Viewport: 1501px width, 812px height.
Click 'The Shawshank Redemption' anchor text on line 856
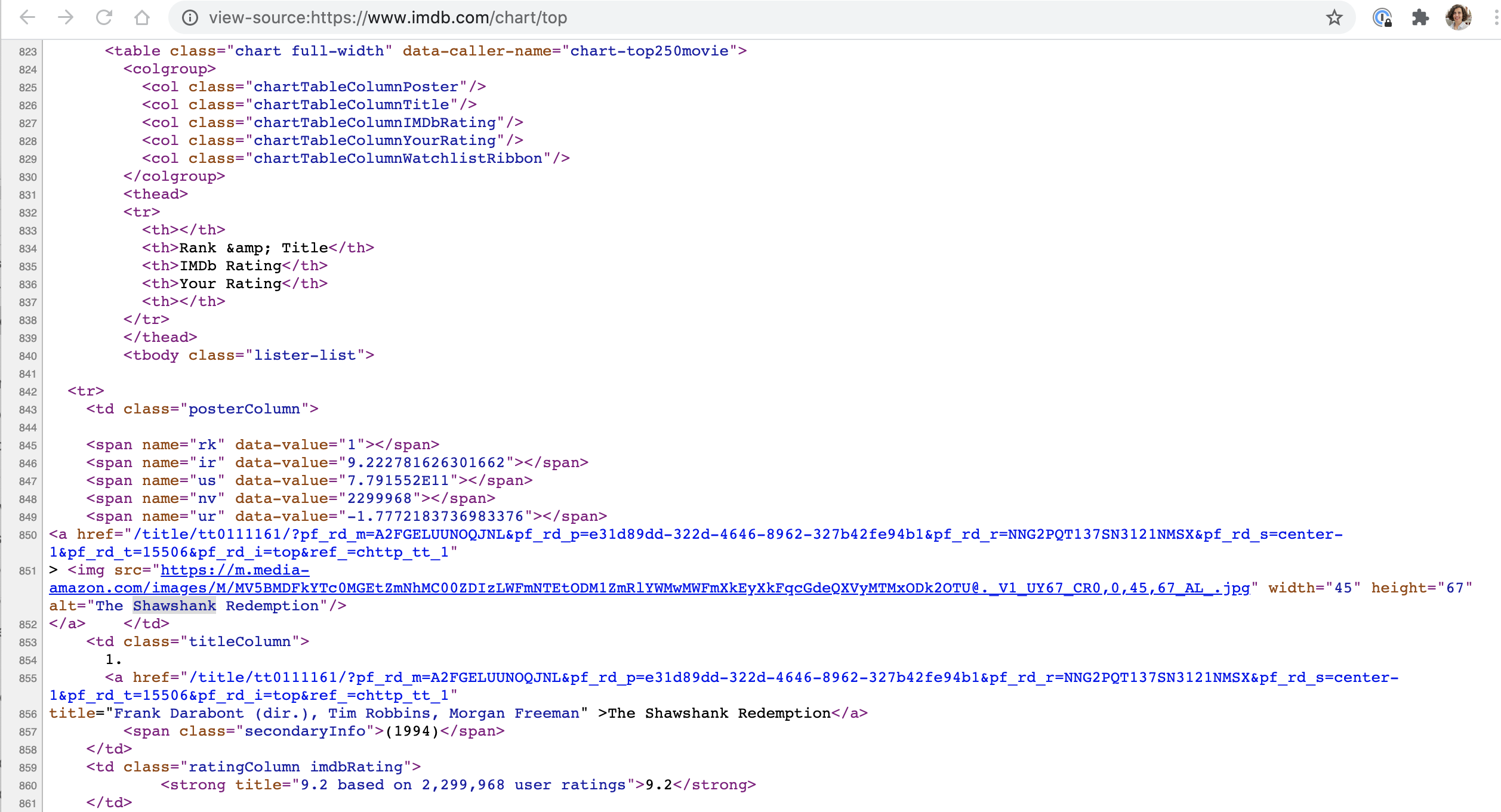(x=719, y=714)
